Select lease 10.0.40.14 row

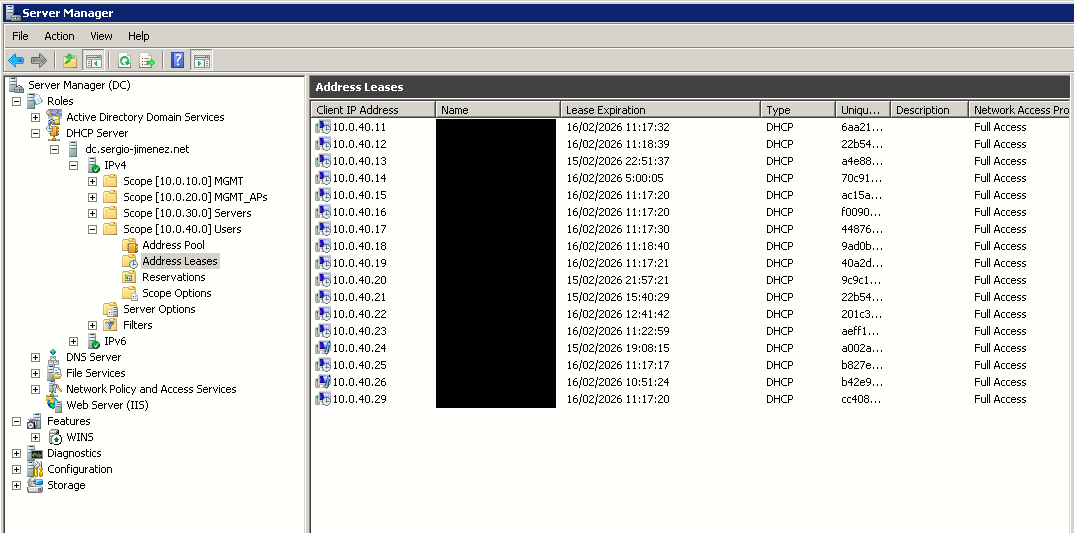(x=690, y=178)
